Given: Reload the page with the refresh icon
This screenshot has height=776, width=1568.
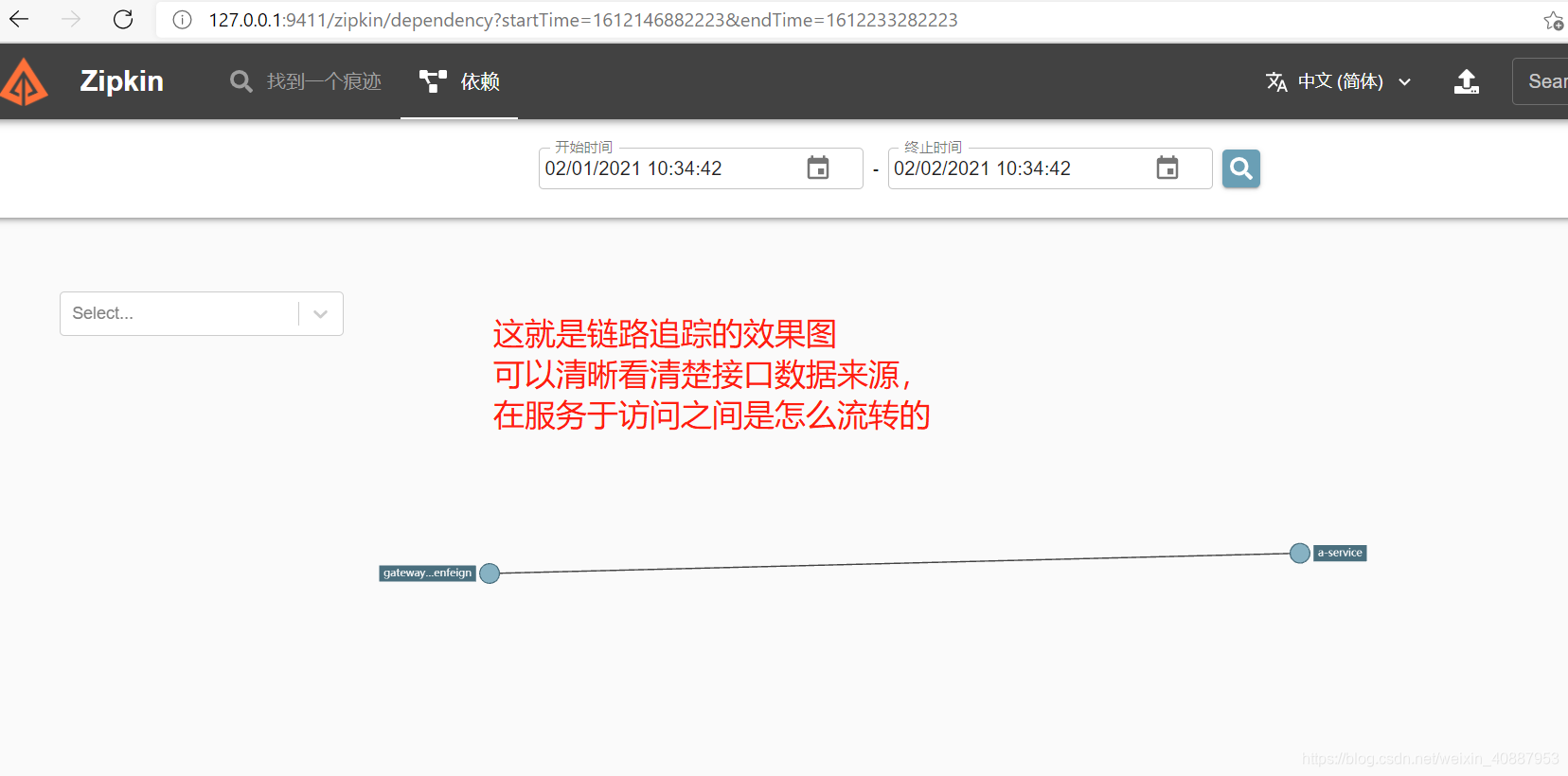Looking at the screenshot, I should pyautogui.click(x=123, y=19).
